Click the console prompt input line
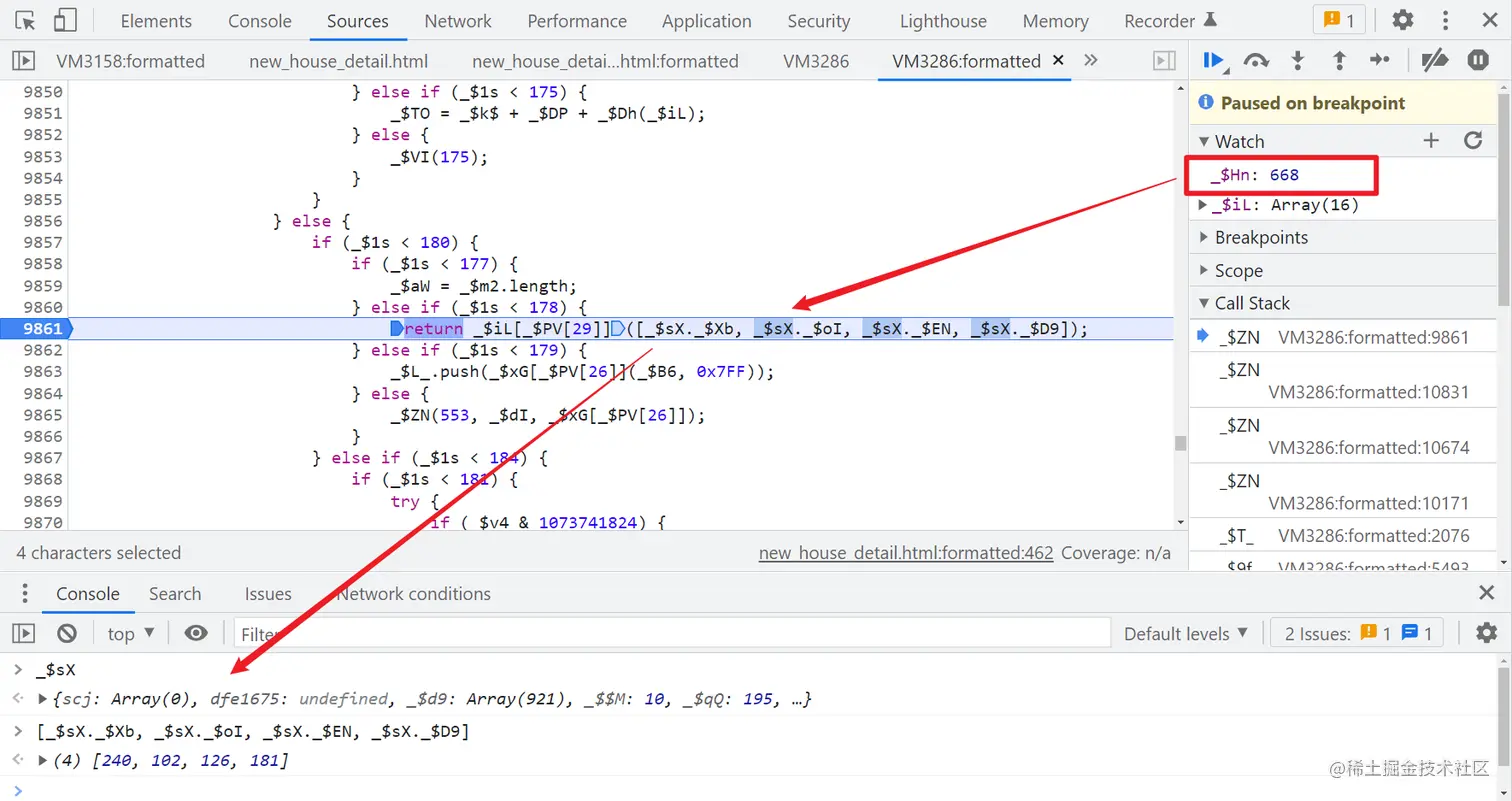 click(x=760, y=790)
